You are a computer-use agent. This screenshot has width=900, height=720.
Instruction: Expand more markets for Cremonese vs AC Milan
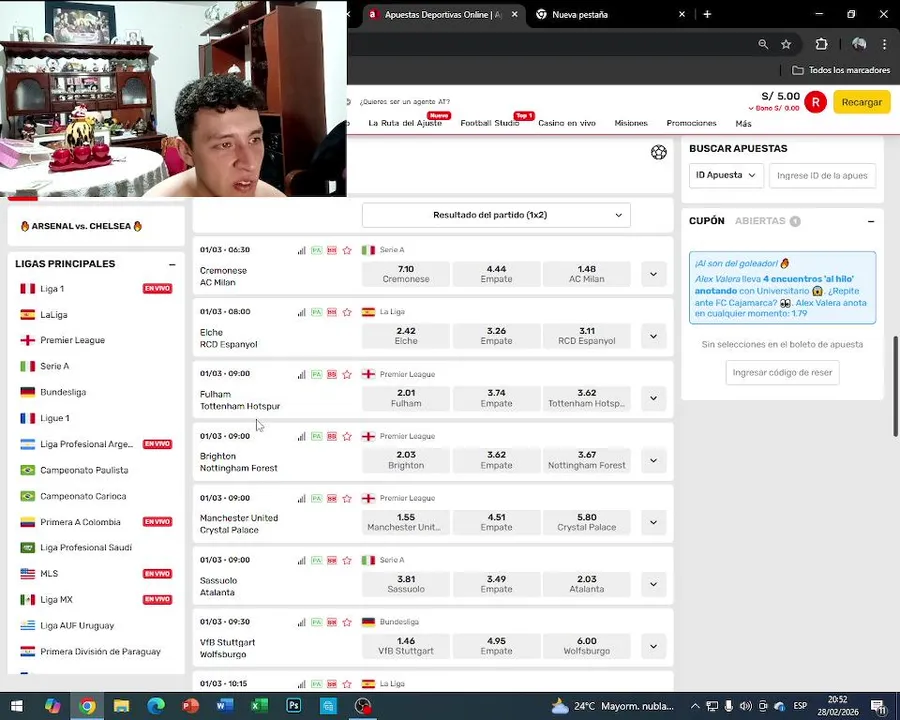(653, 274)
